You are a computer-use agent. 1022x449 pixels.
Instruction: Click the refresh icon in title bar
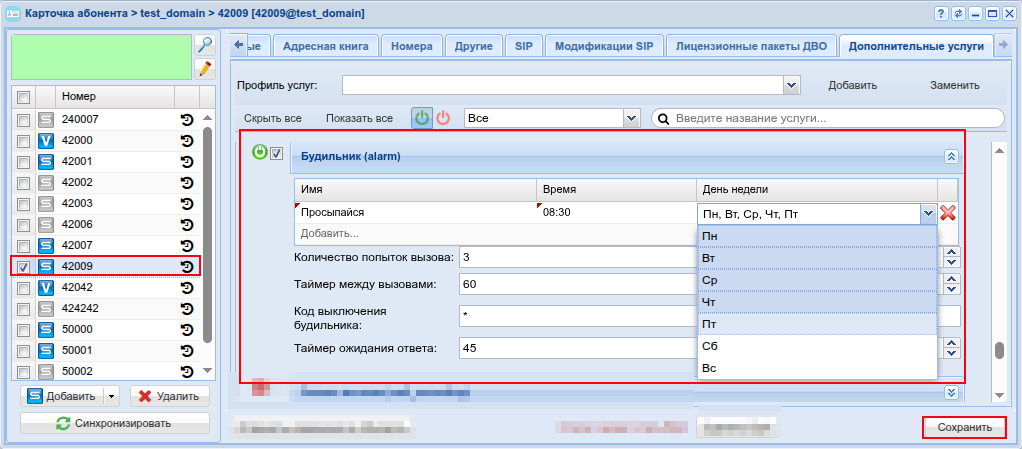958,13
